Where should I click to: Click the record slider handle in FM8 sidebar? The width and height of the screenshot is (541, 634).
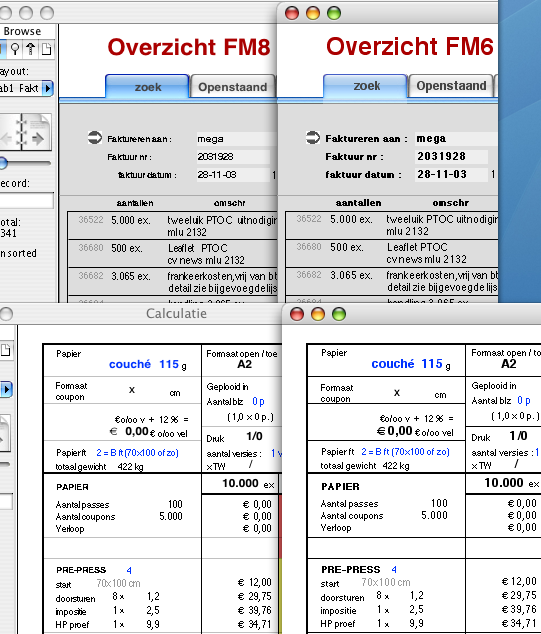click(x=3, y=163)
